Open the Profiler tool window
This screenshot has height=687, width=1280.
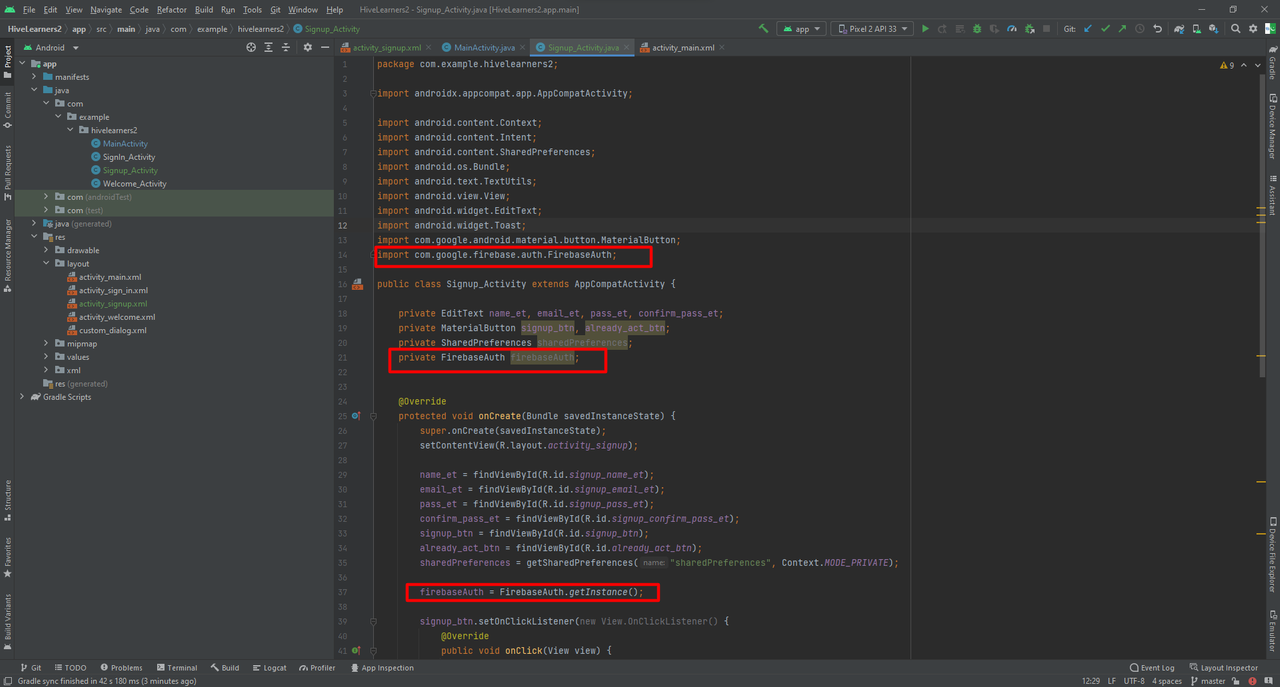(317, 668)
